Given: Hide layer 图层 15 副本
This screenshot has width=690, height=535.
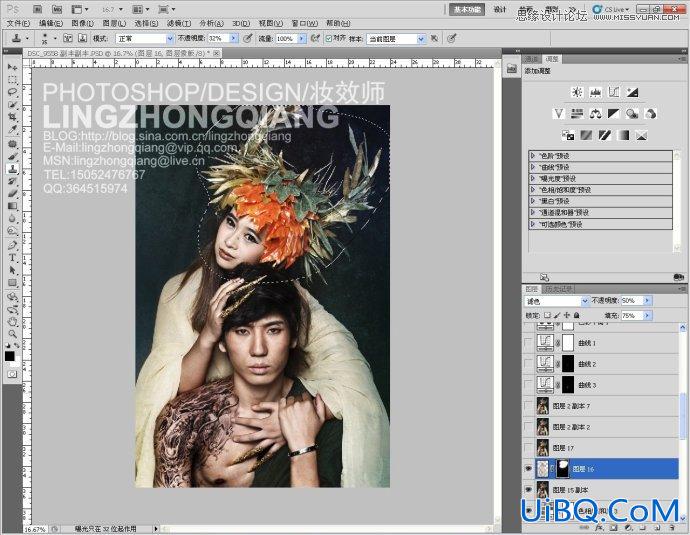Looking at the screenshot, I should pos(529,490).
